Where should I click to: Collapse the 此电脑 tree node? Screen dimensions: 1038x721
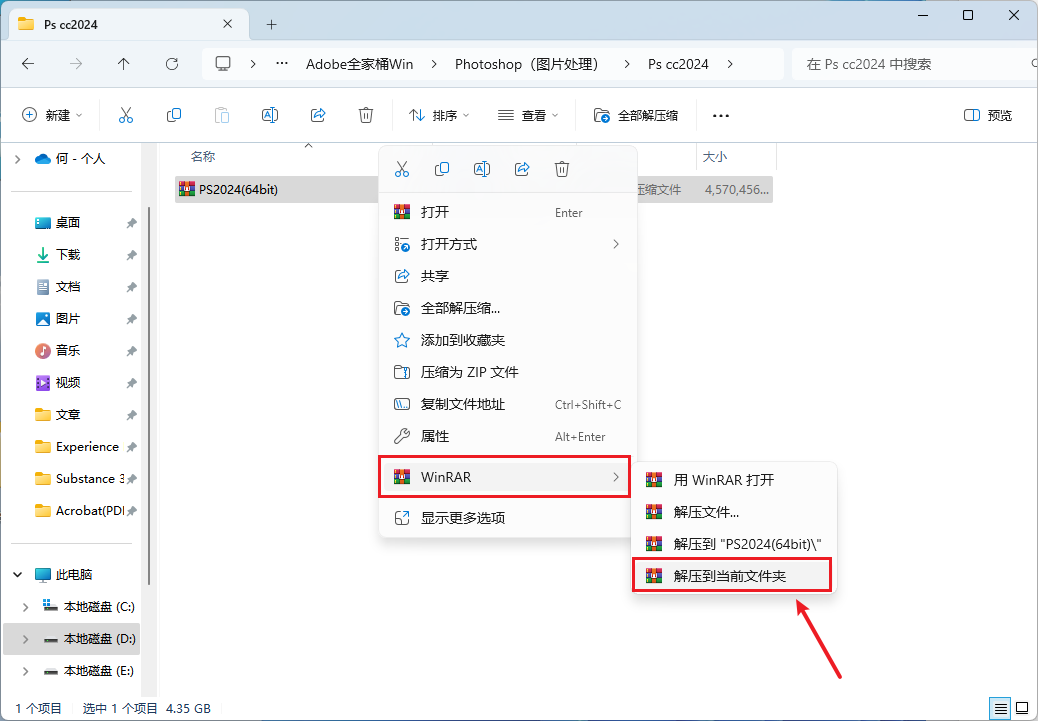click(18, 575)
